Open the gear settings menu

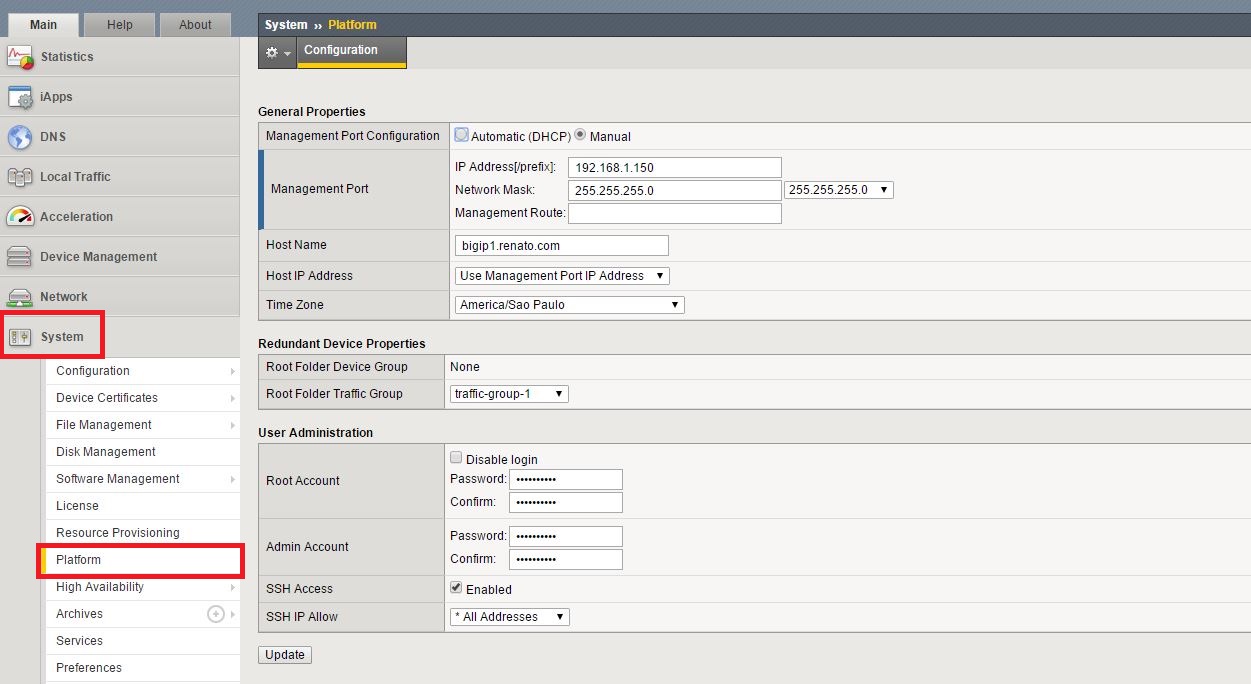[277, 52]
